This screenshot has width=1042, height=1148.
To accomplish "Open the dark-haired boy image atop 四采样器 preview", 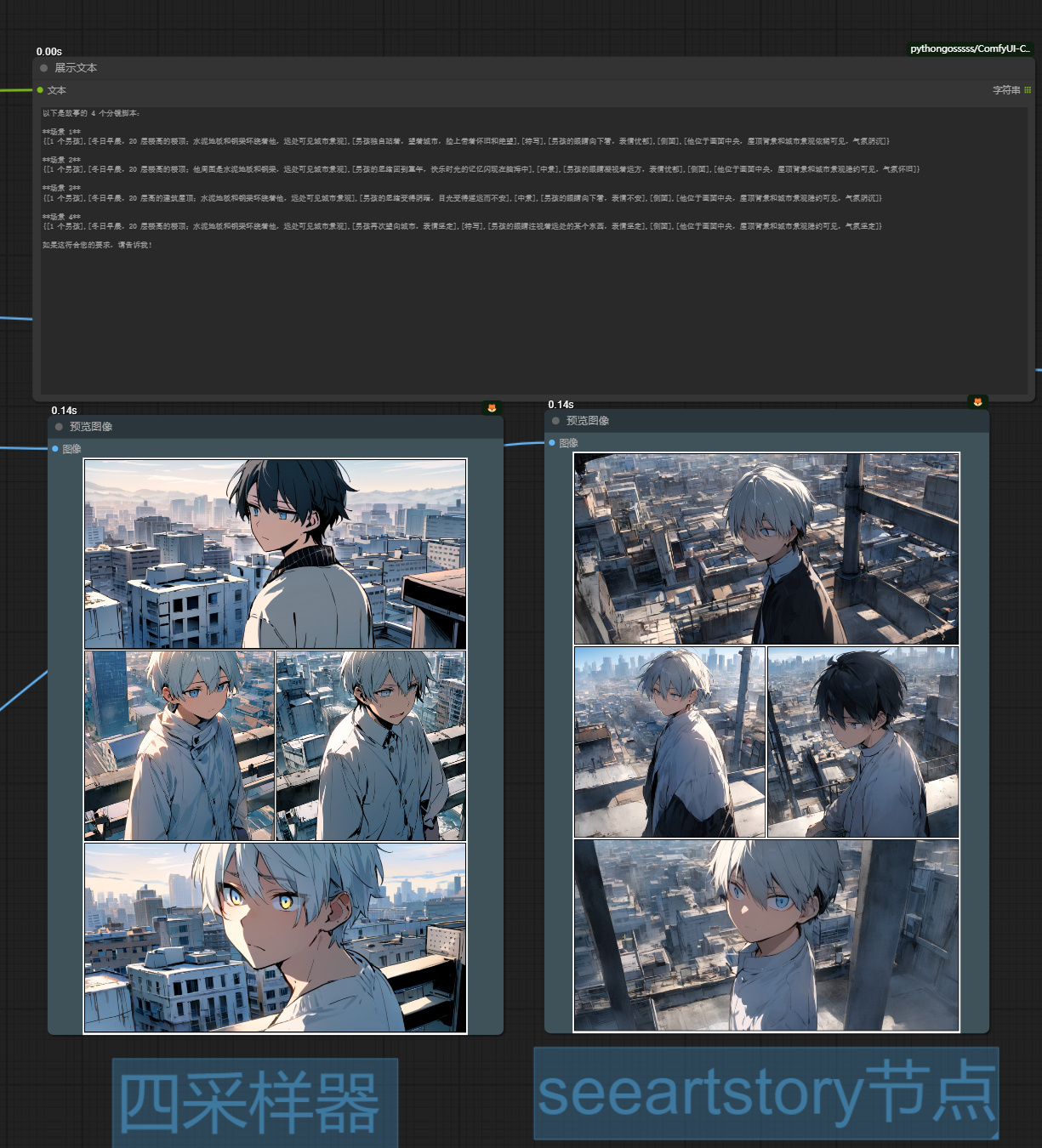I will [x=275, y=554].
